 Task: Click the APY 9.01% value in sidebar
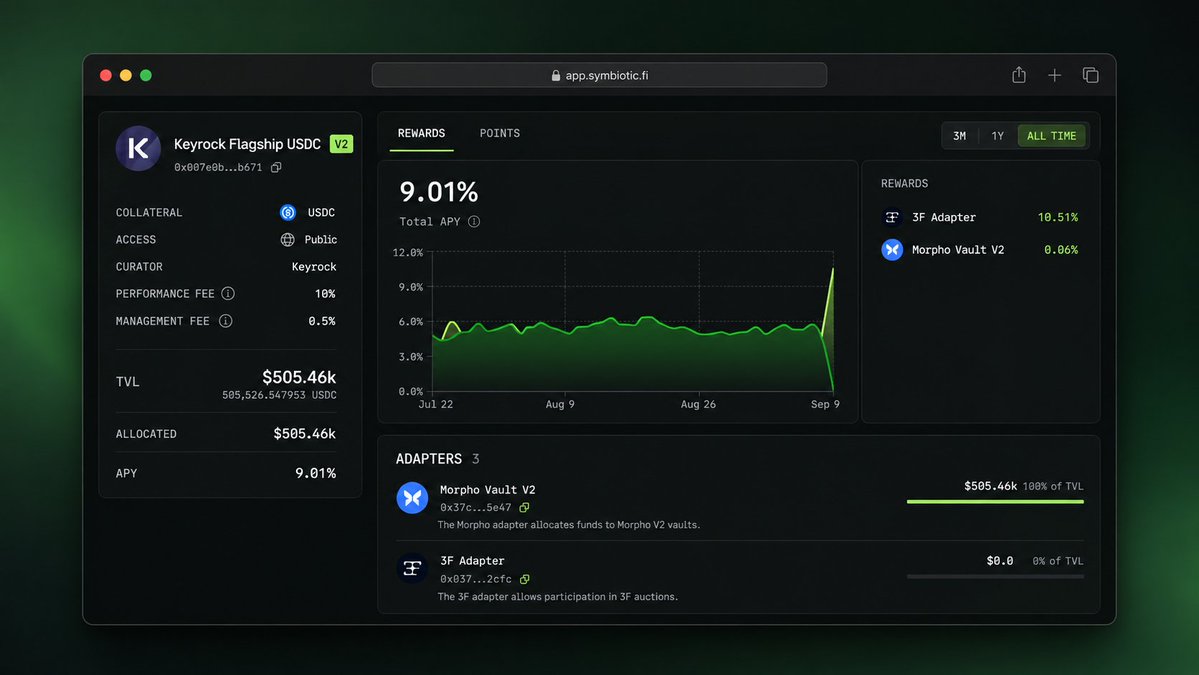[x=316, y=473]
